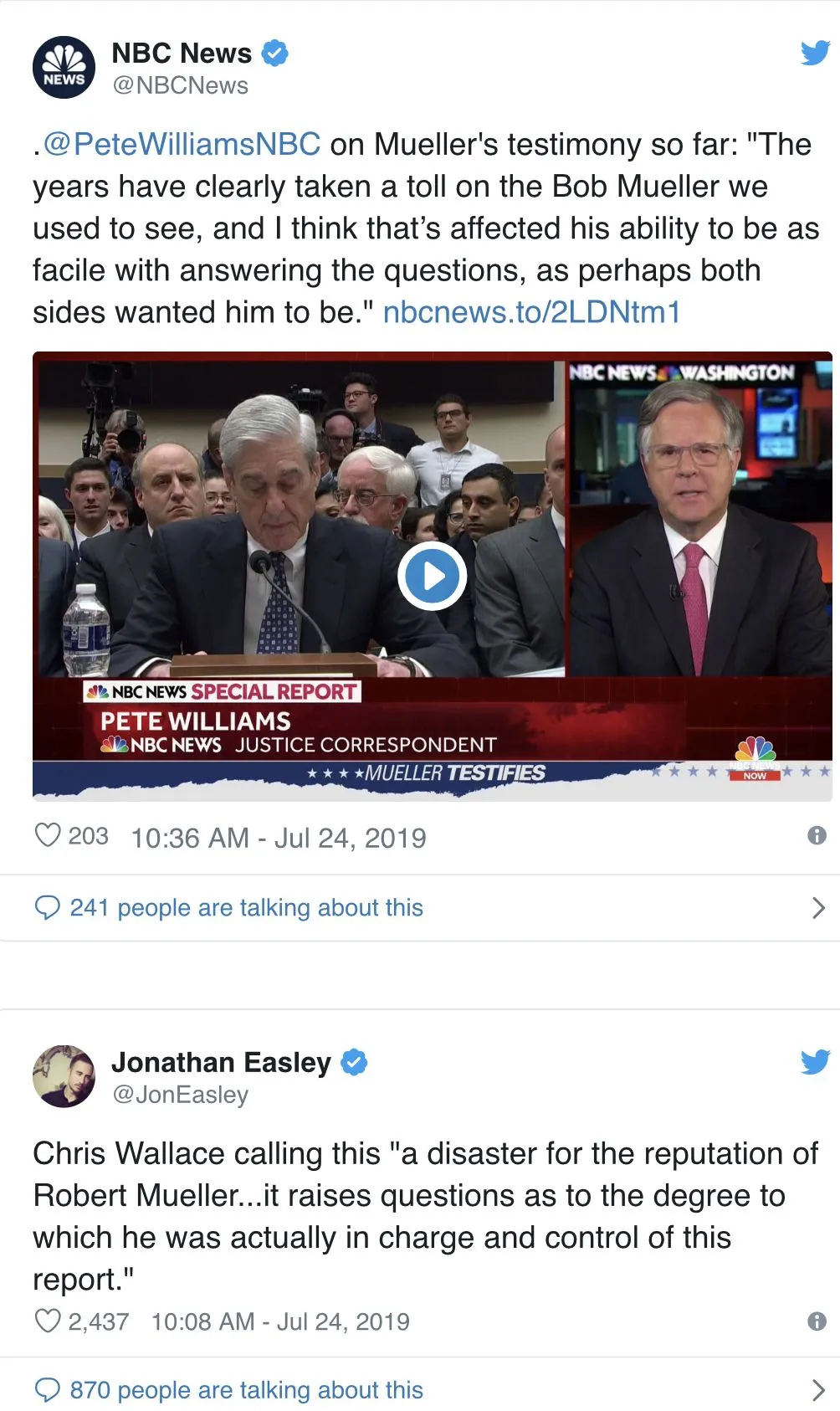Click the @JonEasley handle
The image size is (840, 1411).
pos(181,1095)
